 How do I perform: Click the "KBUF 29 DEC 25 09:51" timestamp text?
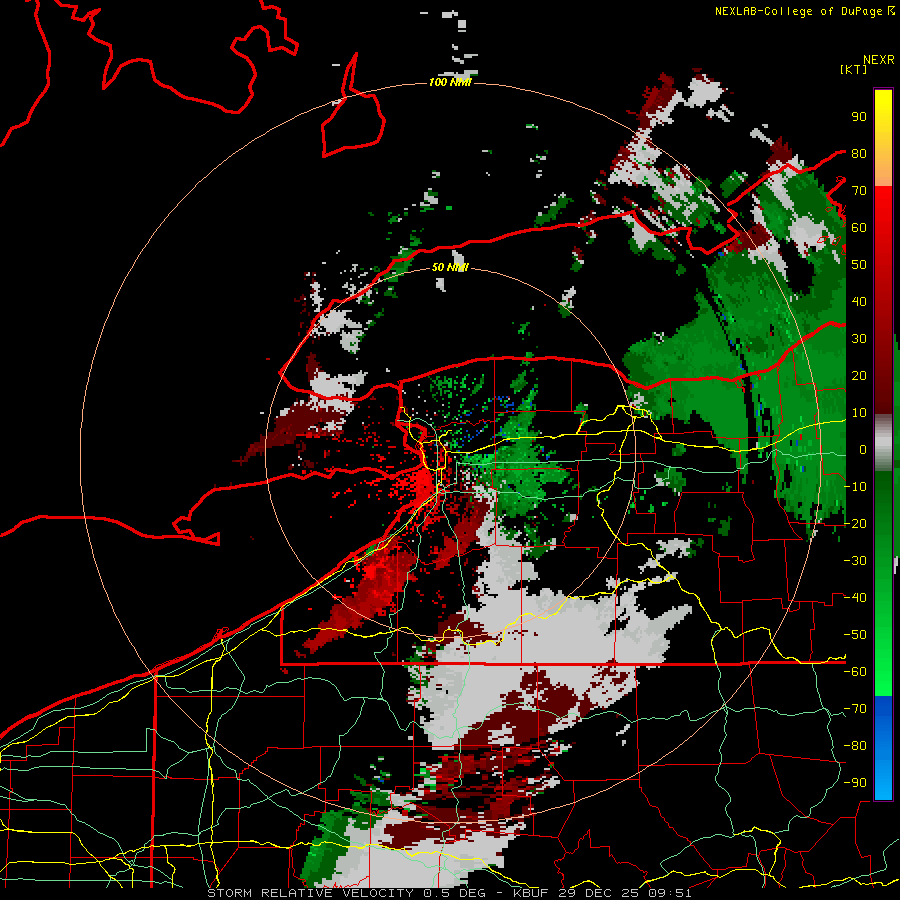coord(602,893)
